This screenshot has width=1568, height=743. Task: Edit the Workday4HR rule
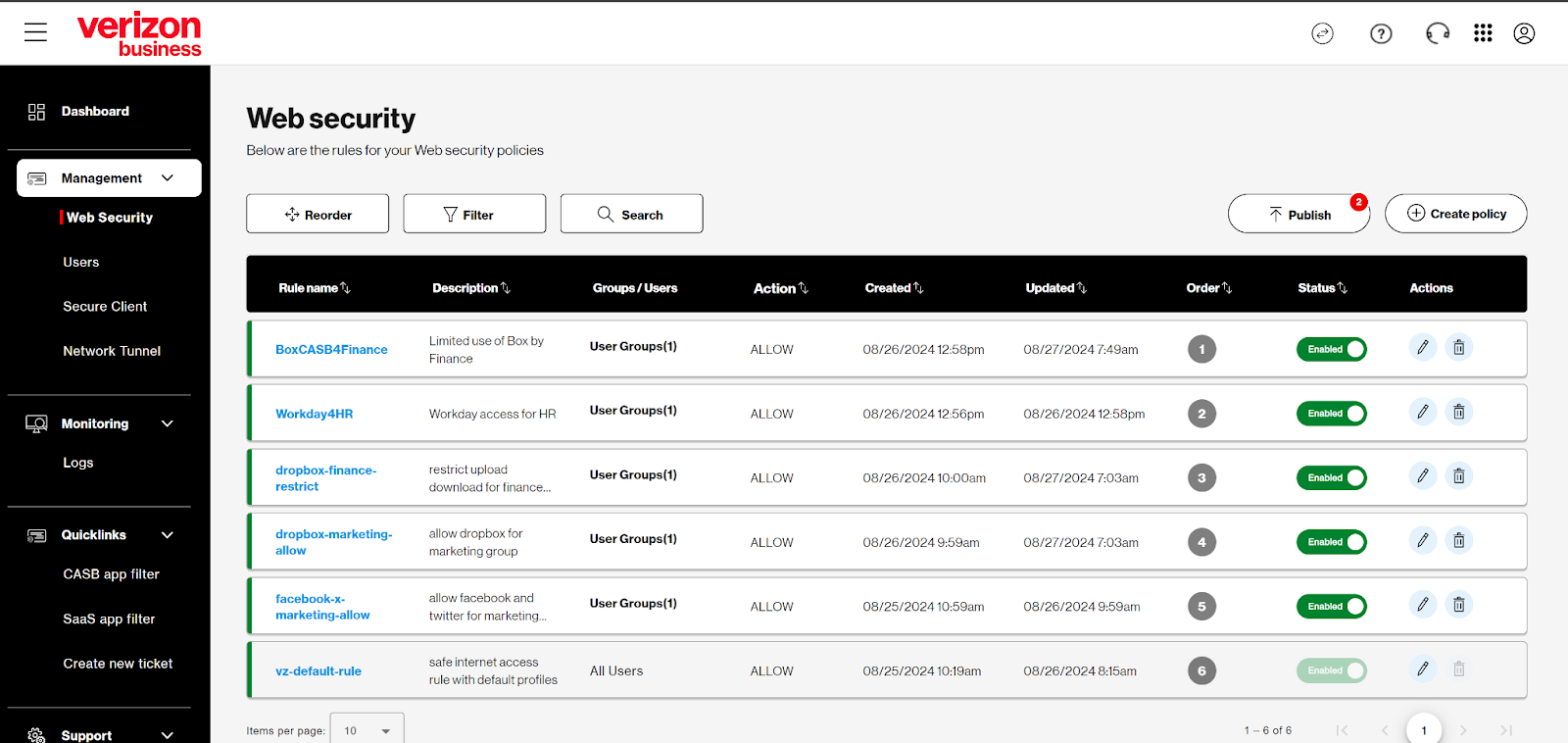(1423, 412)
